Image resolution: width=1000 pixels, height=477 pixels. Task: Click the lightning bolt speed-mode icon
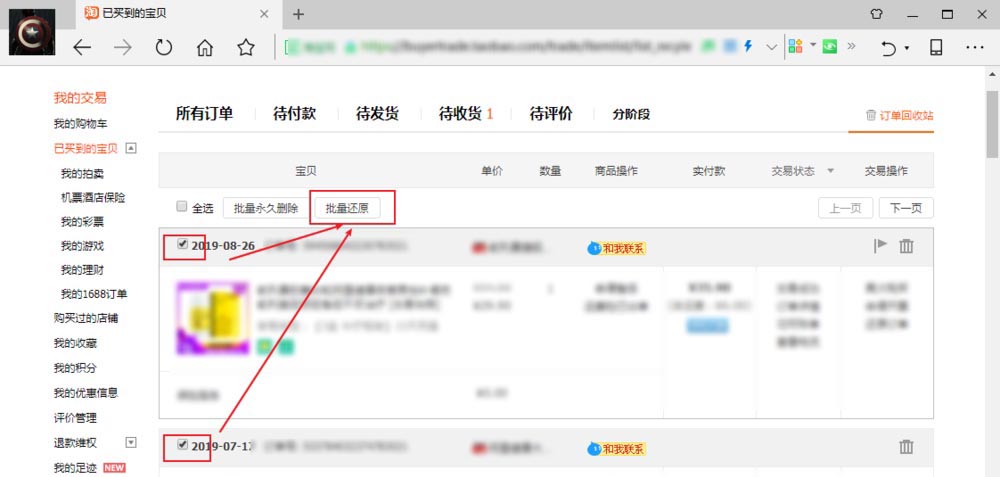point(749,47)
